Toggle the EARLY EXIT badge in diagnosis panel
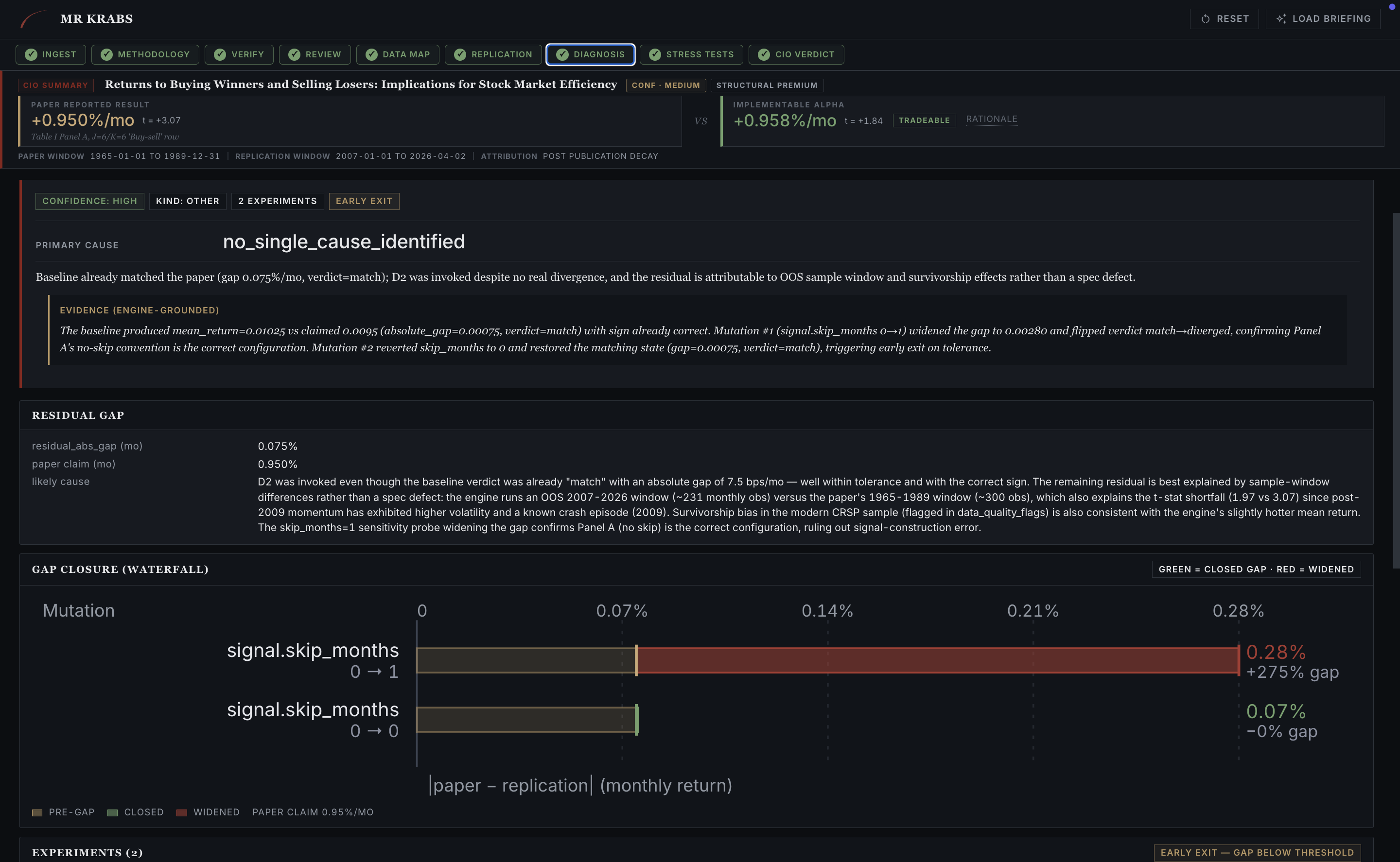Viewport: 1400px width, 862px height. [x=364, y=201]
